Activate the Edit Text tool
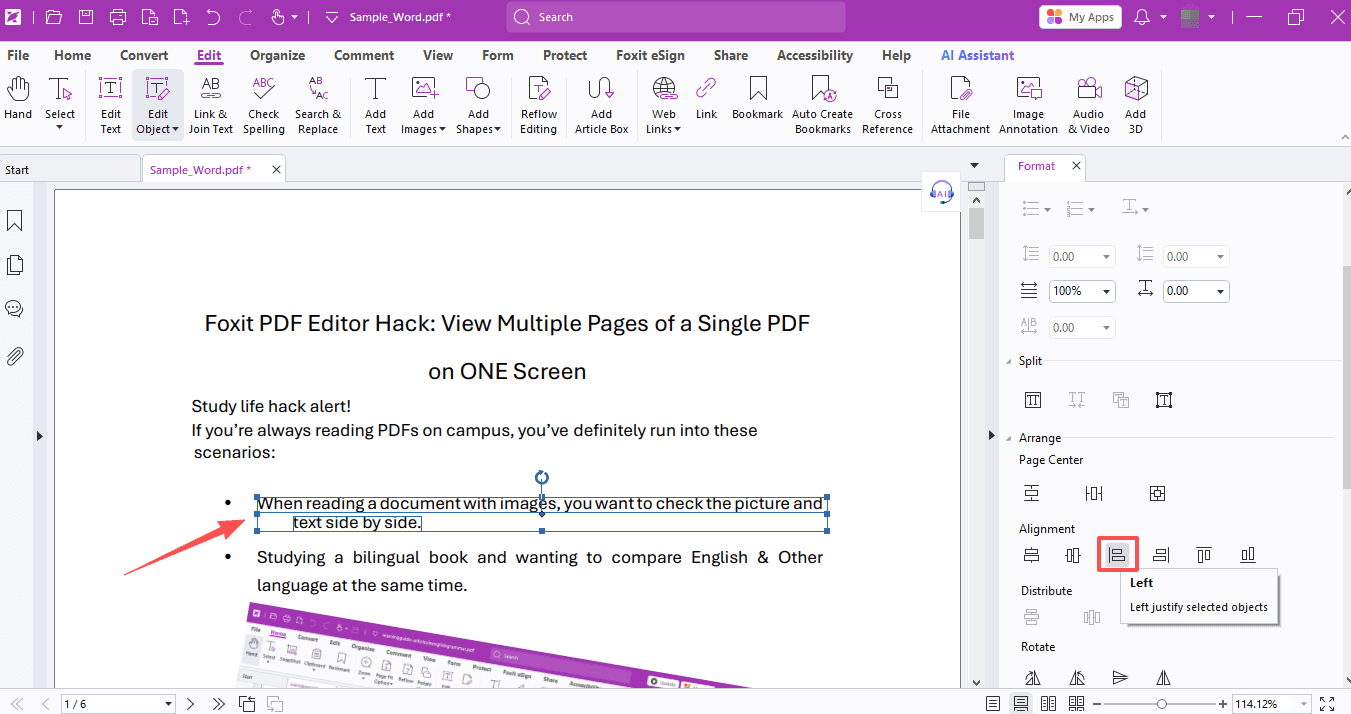The width and height of the screenshot is (1351, 714). click(111, 104)
